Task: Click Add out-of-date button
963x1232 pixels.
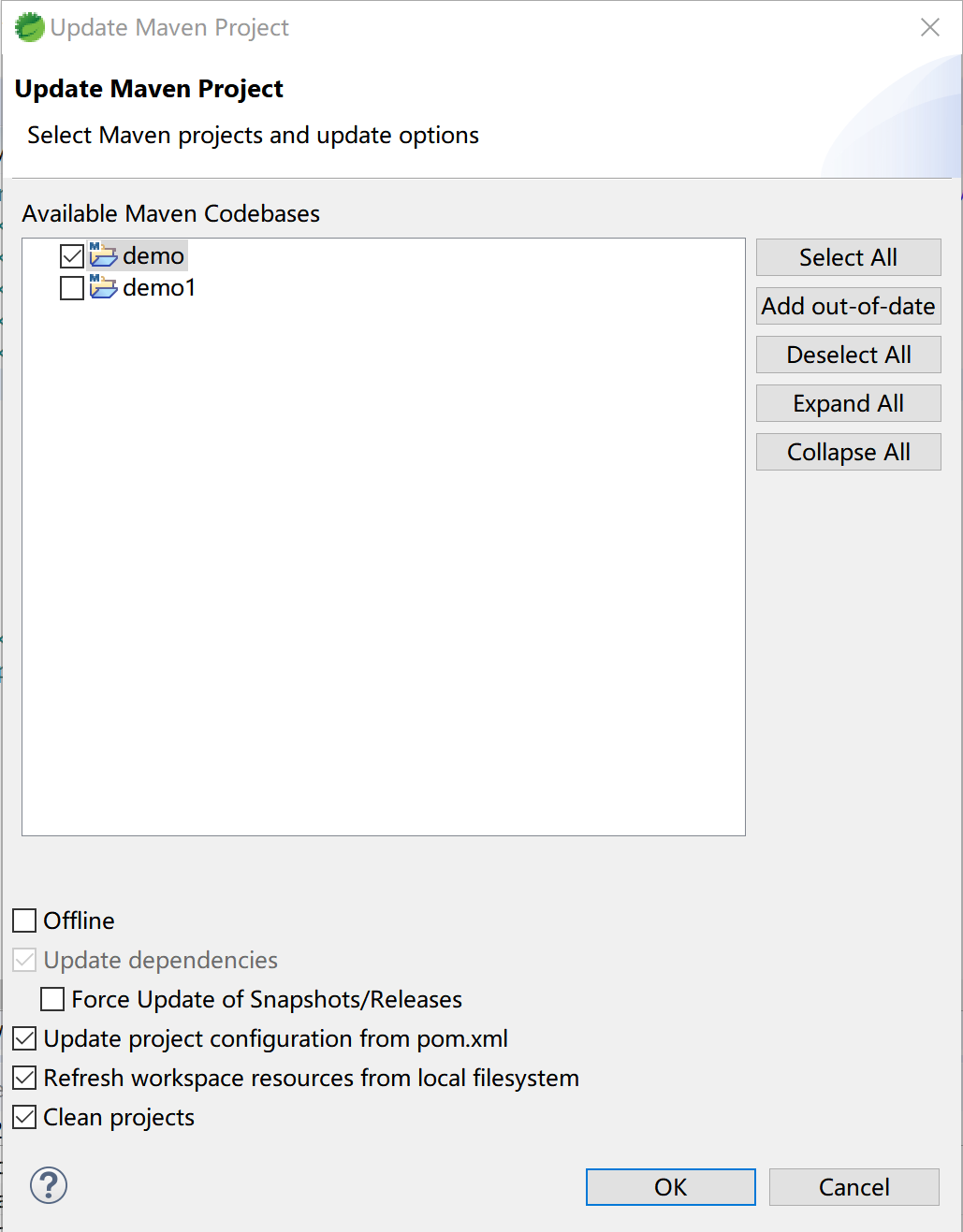Action: [848, 306]
